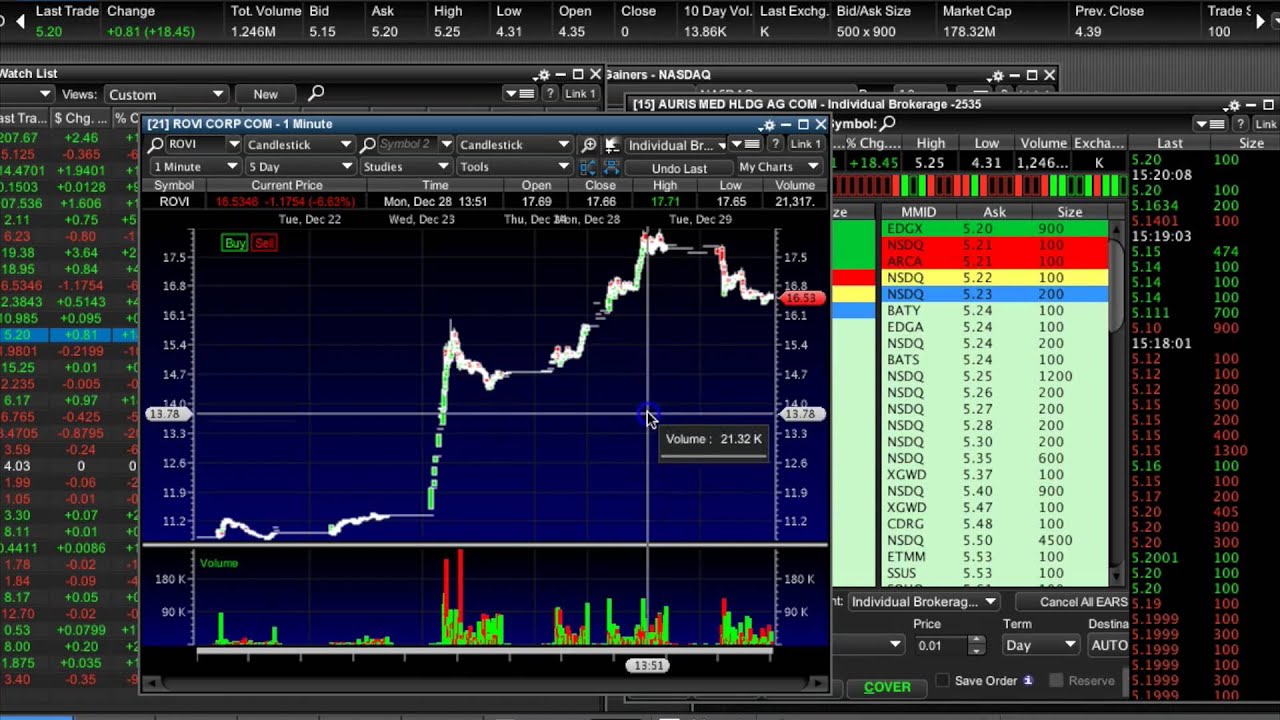Click the ROVI chart horizontal scrollbar
Viewport: 1280px width, 720px height.
(x=484, y=684)
